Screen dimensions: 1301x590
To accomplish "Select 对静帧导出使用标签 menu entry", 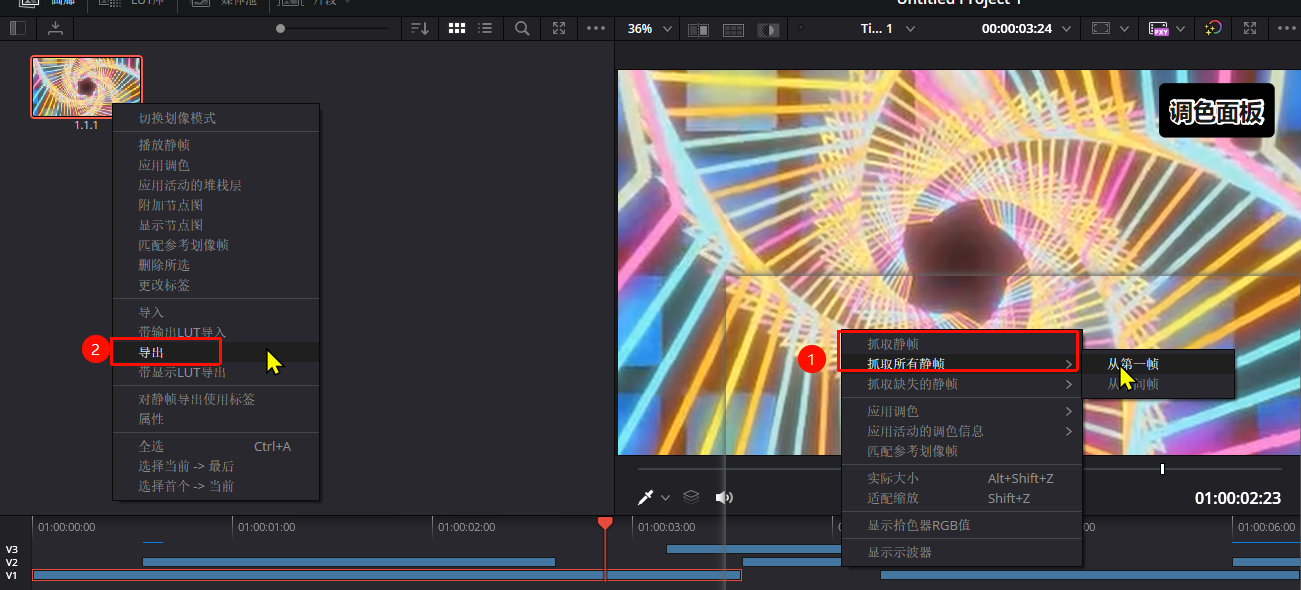I will pos(197,399).
